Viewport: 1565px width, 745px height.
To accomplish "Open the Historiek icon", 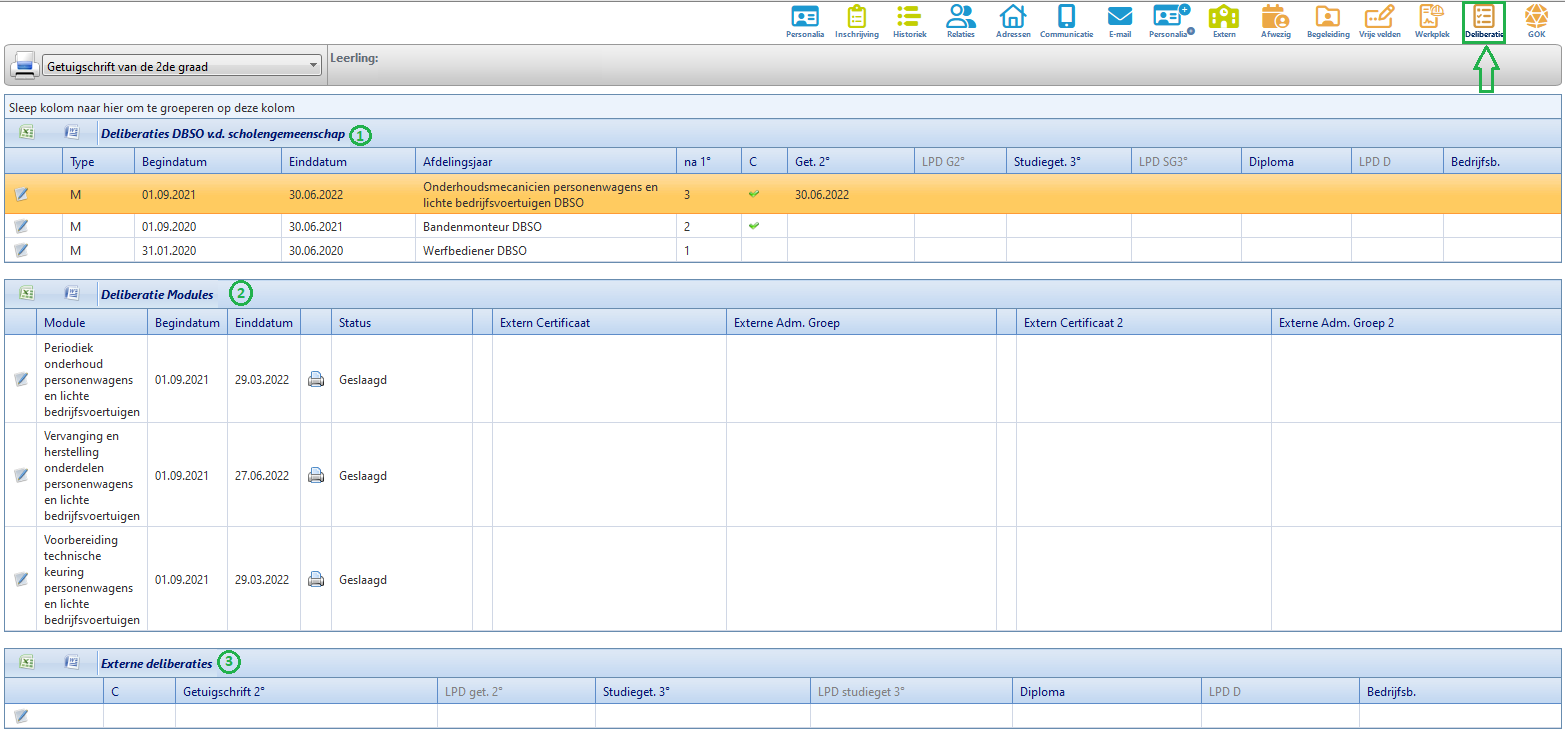I will (909, 17).
